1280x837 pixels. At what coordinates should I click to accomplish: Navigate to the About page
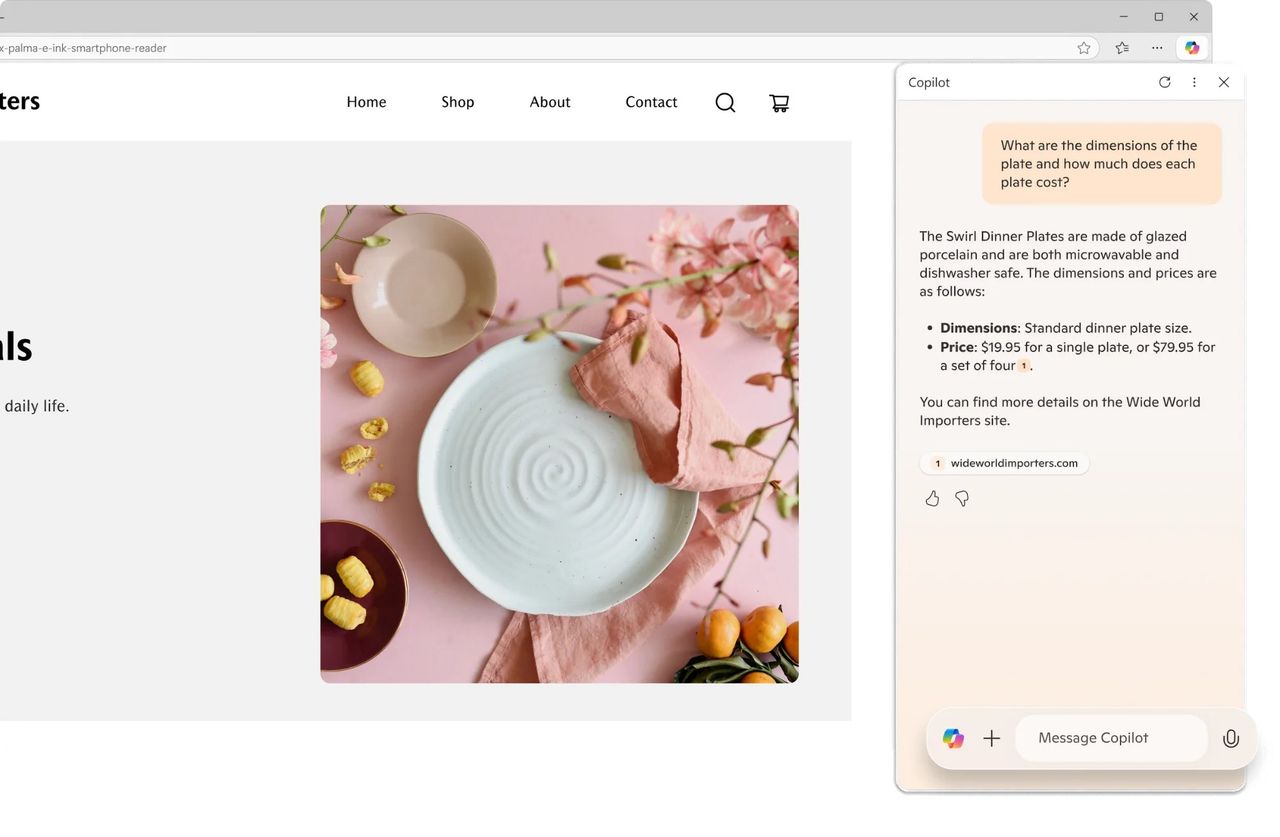coord(550,102)
